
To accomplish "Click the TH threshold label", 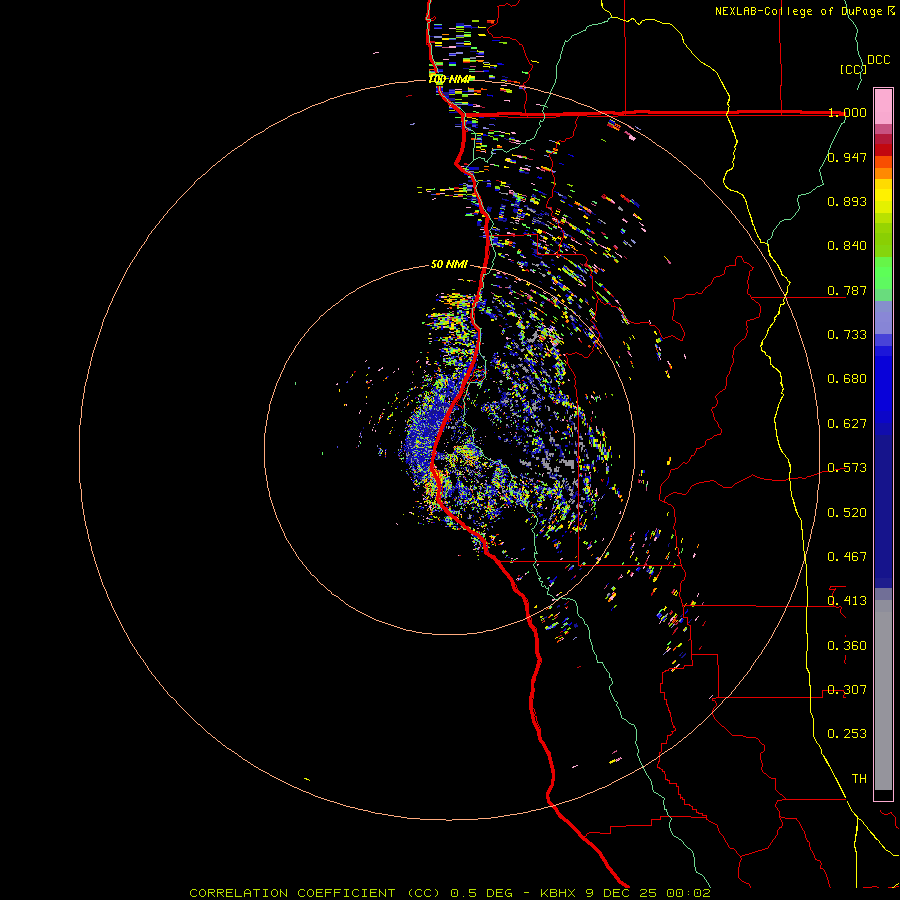I will tap(859, 779).
